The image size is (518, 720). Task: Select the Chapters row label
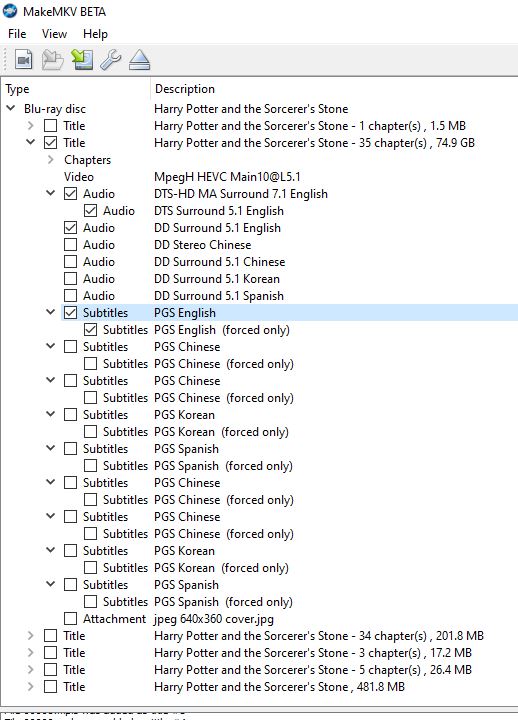click(x=87, y=160)
